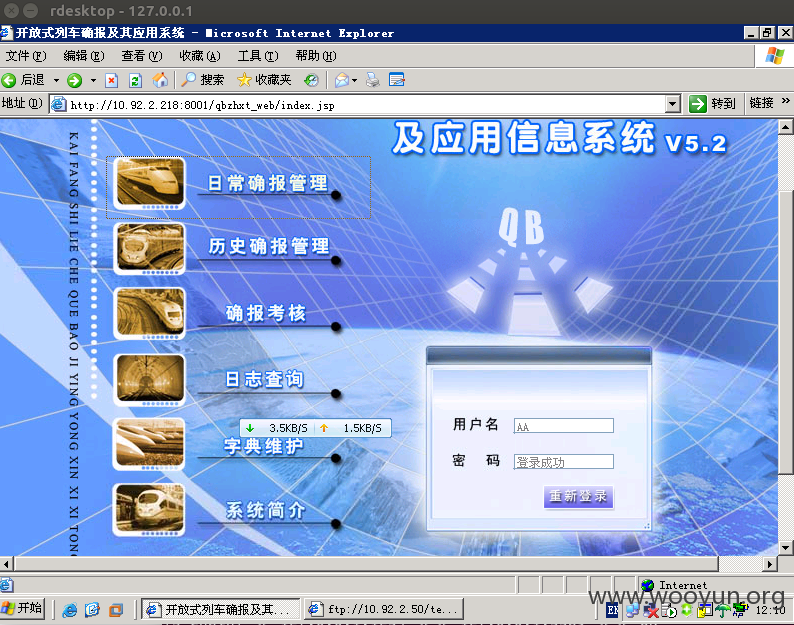The width and height of the screenshot is (794, 625).
Task: Click the Refresh page icon
Action: coord(135,80)
